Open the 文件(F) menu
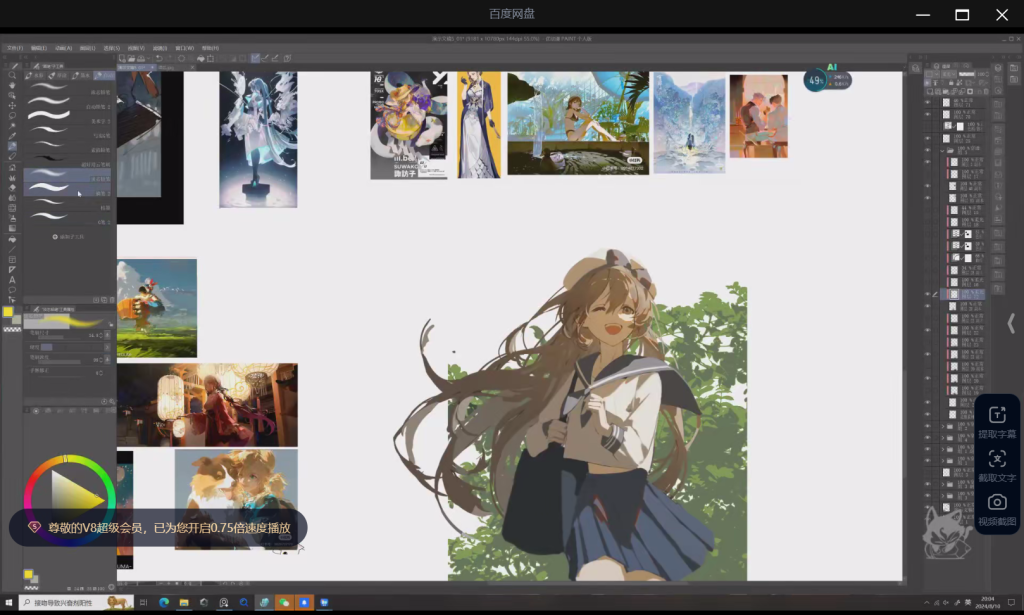1024x615 pixels. pos(14,47)
